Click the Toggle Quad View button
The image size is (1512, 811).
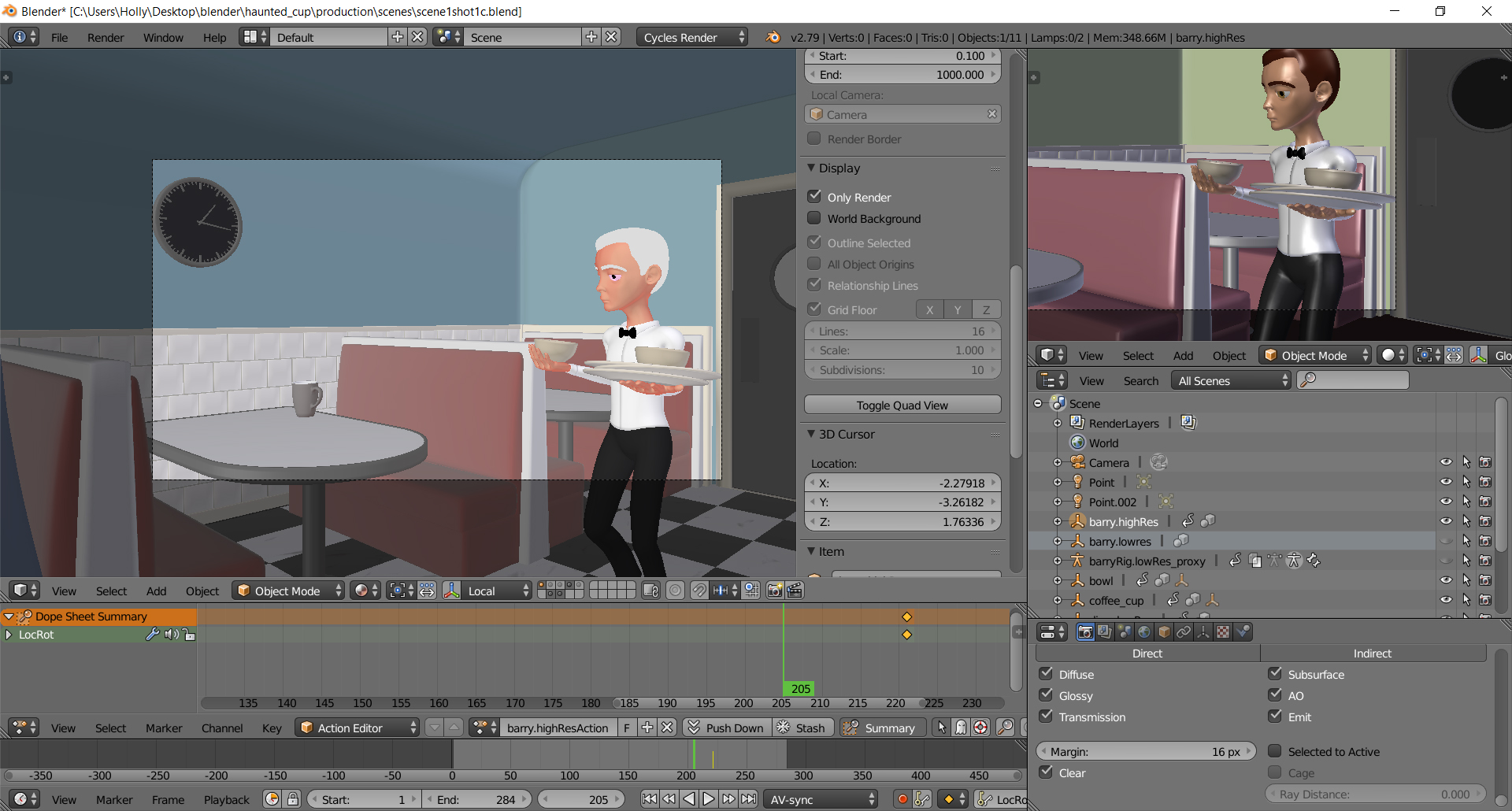(902, 405)
